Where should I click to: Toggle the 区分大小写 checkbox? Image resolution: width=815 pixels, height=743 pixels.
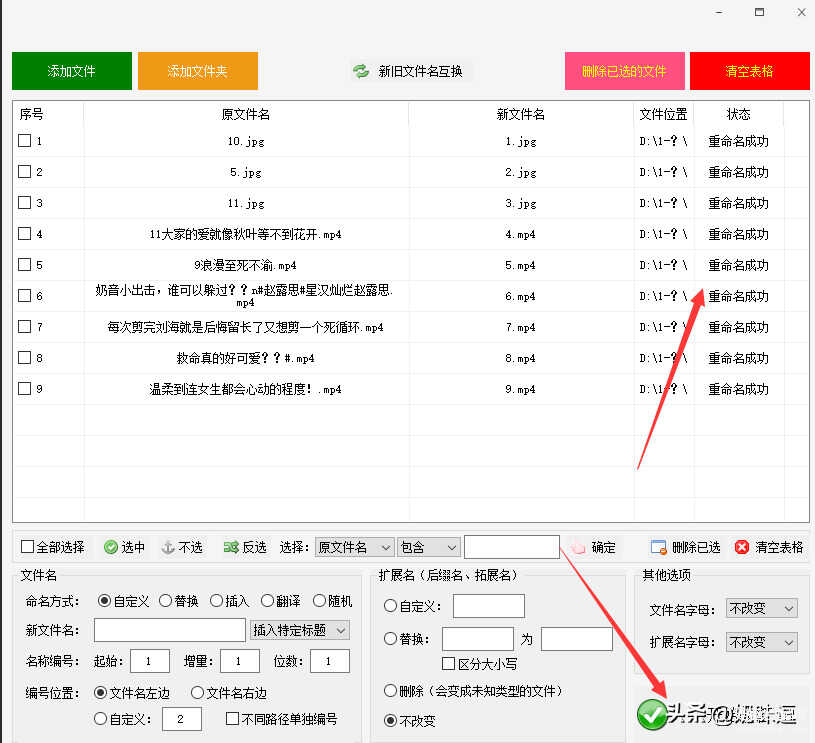(449, 663)
